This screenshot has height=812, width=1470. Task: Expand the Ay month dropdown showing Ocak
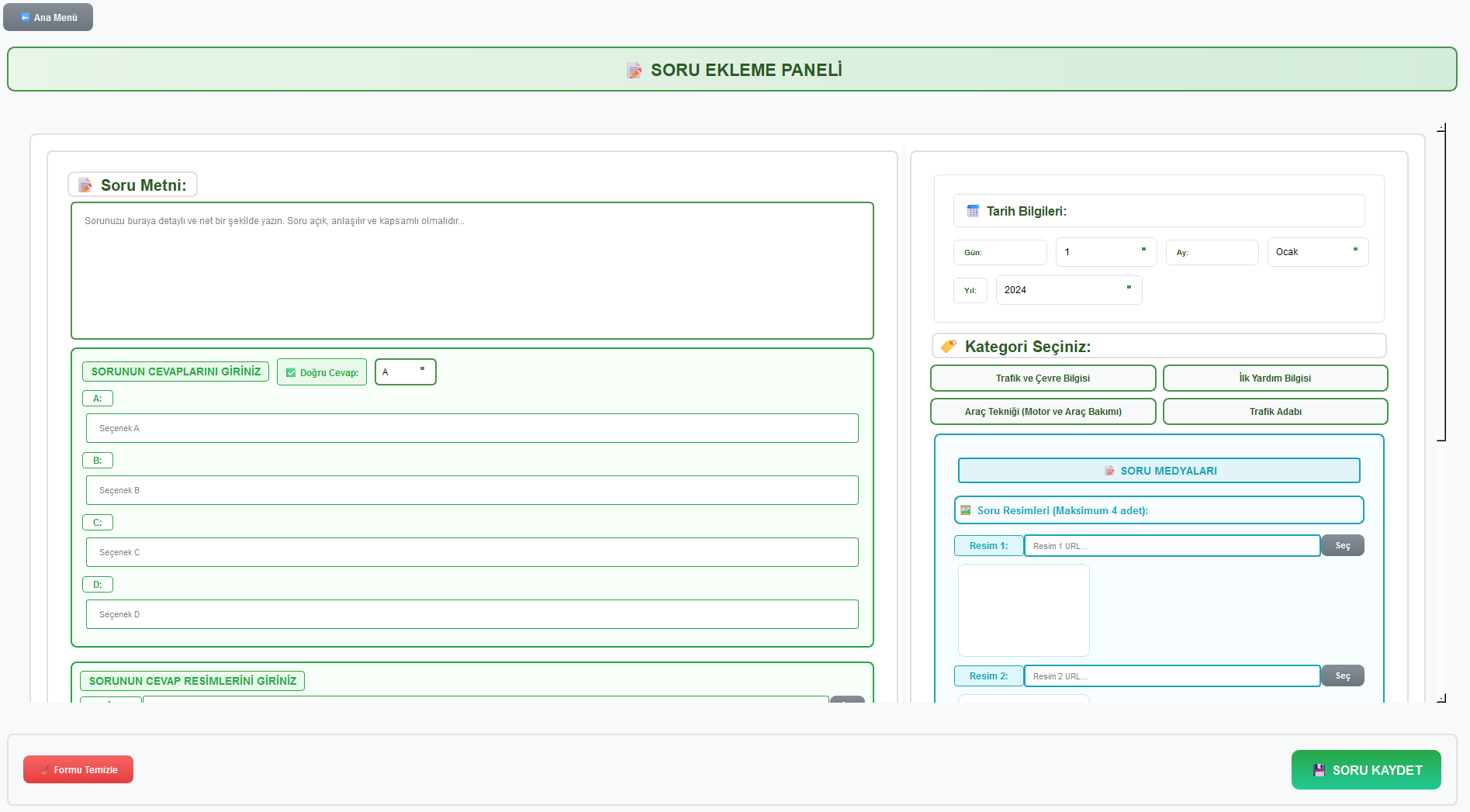(x=1317, y=252)
